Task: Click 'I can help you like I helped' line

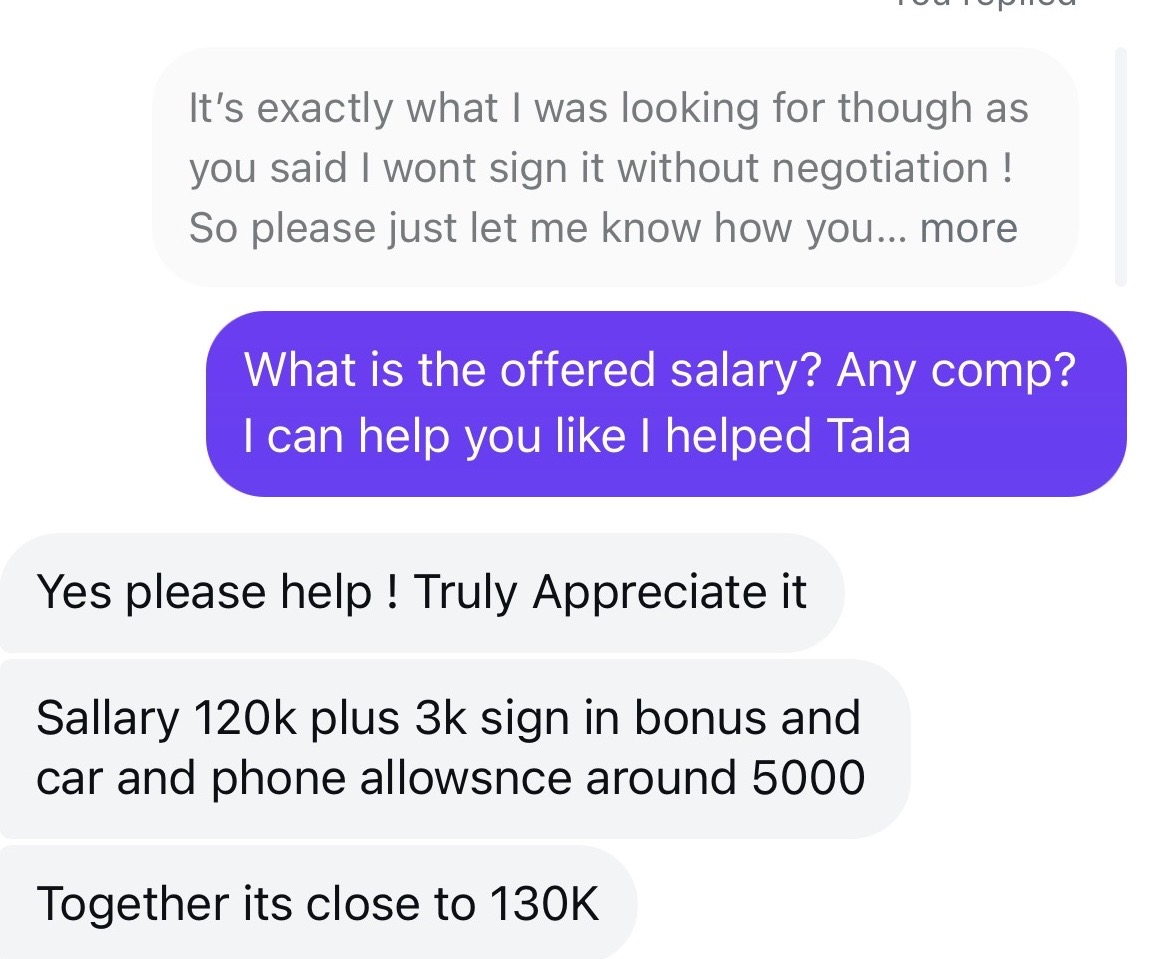Action: click(x=527, y=436)
